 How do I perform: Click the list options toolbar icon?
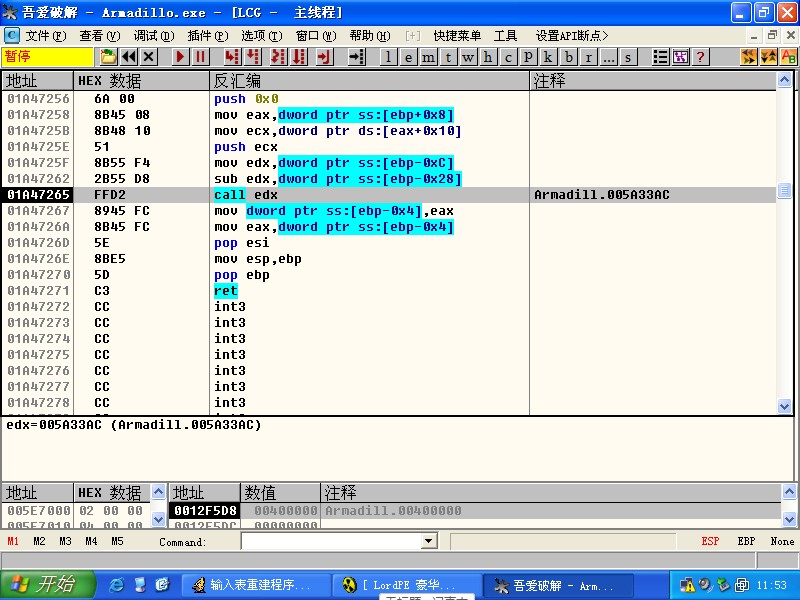660,57
